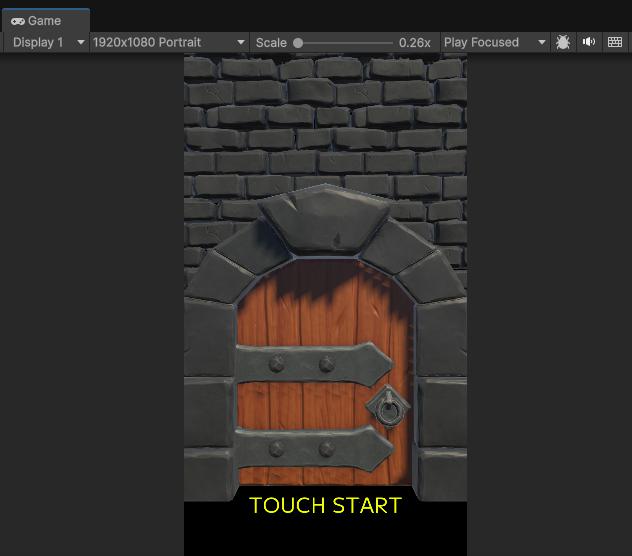Click the upper iron door hinge
632x556 pixels.
pyautogui.click(x=312, y=363)
